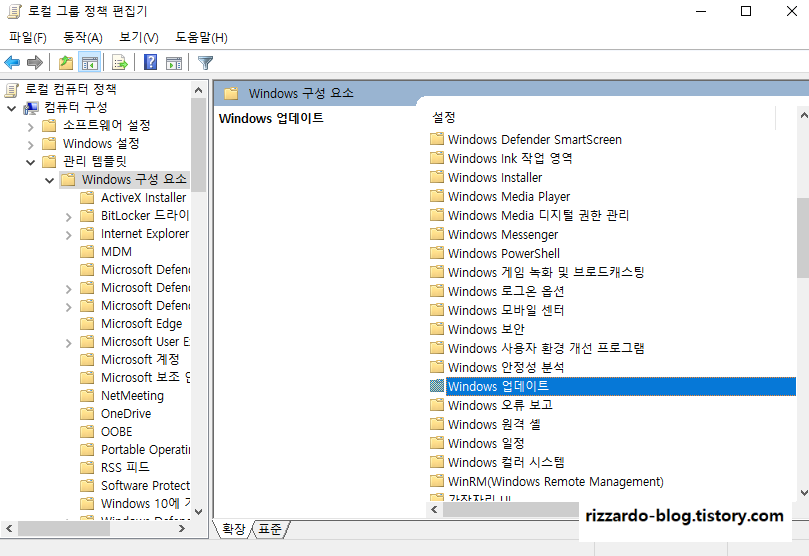This screenshot has width=809, height=556.
Task: Click the Windows Installer folder icon
Action: 437,177
